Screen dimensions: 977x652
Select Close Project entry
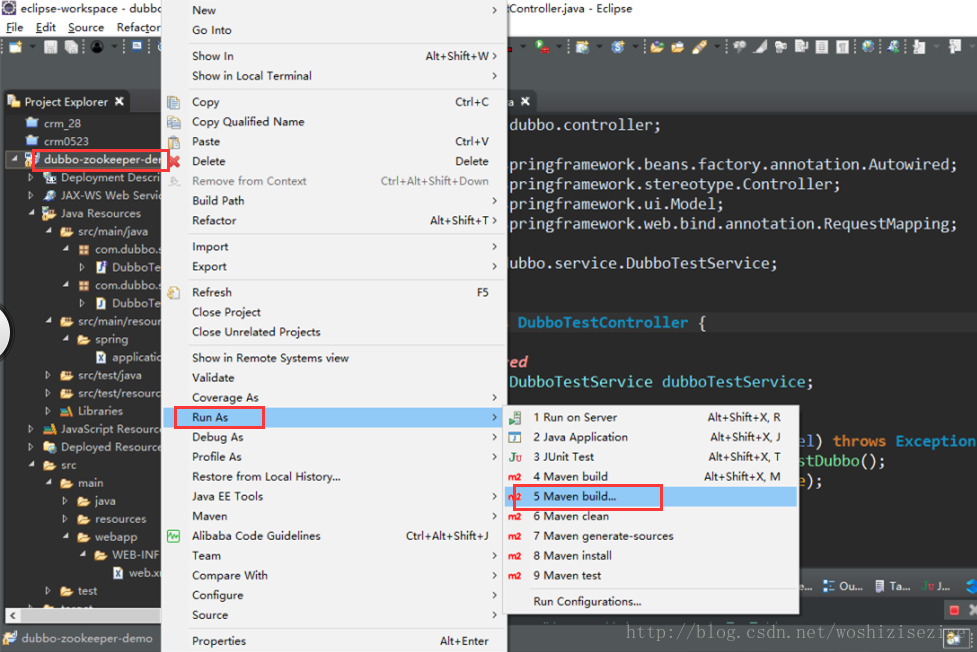click(334, 312)
